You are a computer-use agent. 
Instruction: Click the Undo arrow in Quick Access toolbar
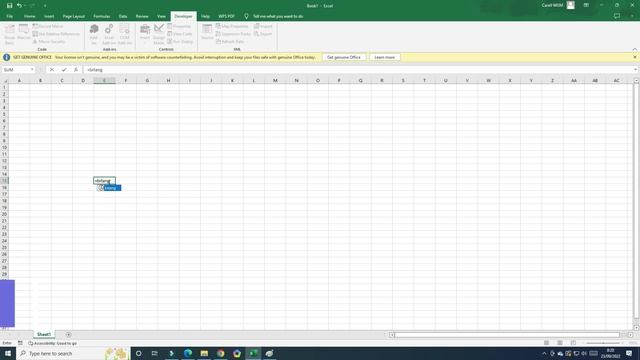pos(19,6)
